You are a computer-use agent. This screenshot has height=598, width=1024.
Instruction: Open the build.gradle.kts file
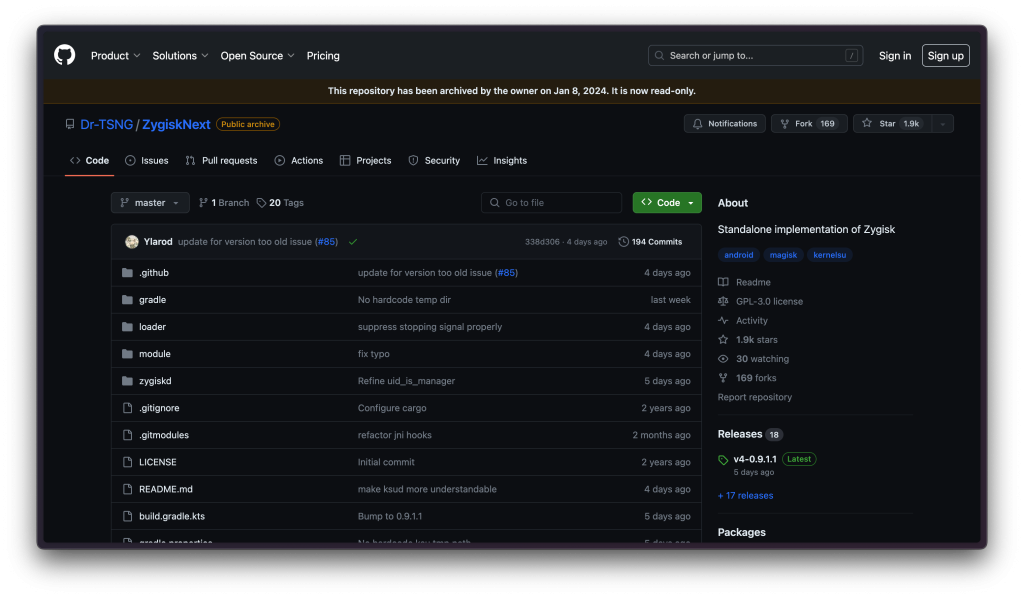[172, 516]
